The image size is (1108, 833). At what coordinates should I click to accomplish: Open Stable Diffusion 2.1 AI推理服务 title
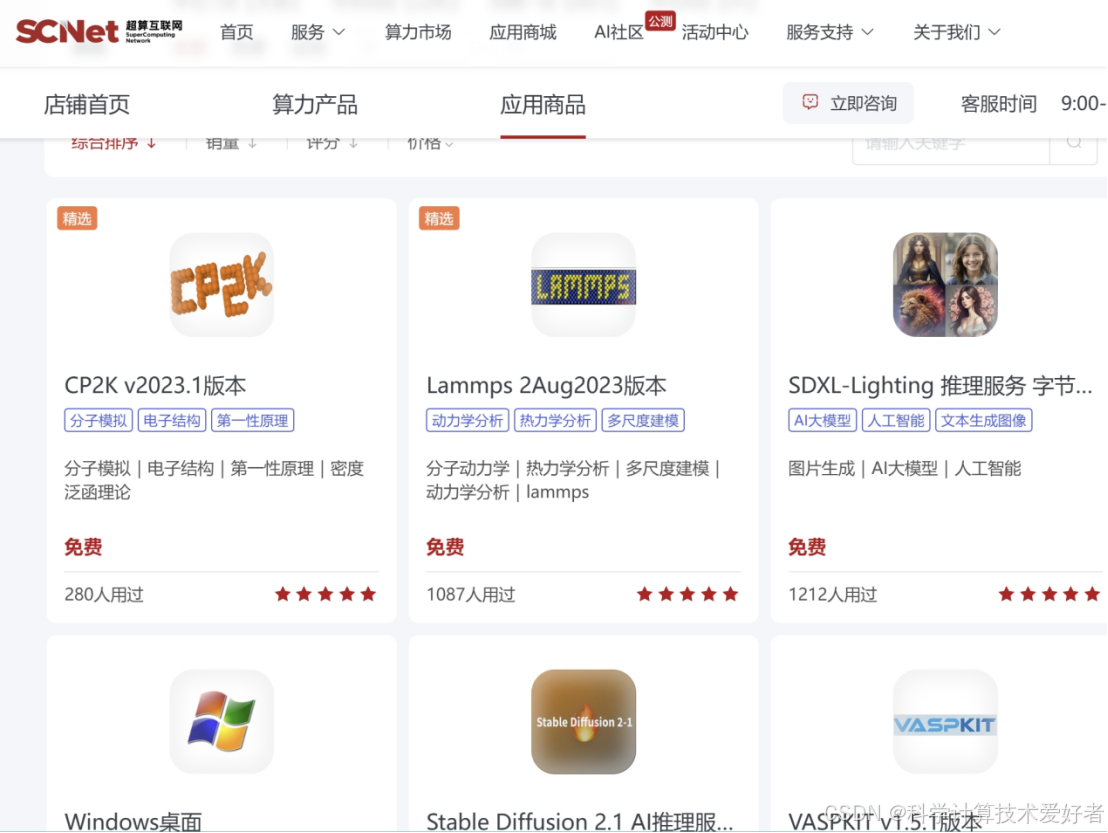(x=580, y=822)
